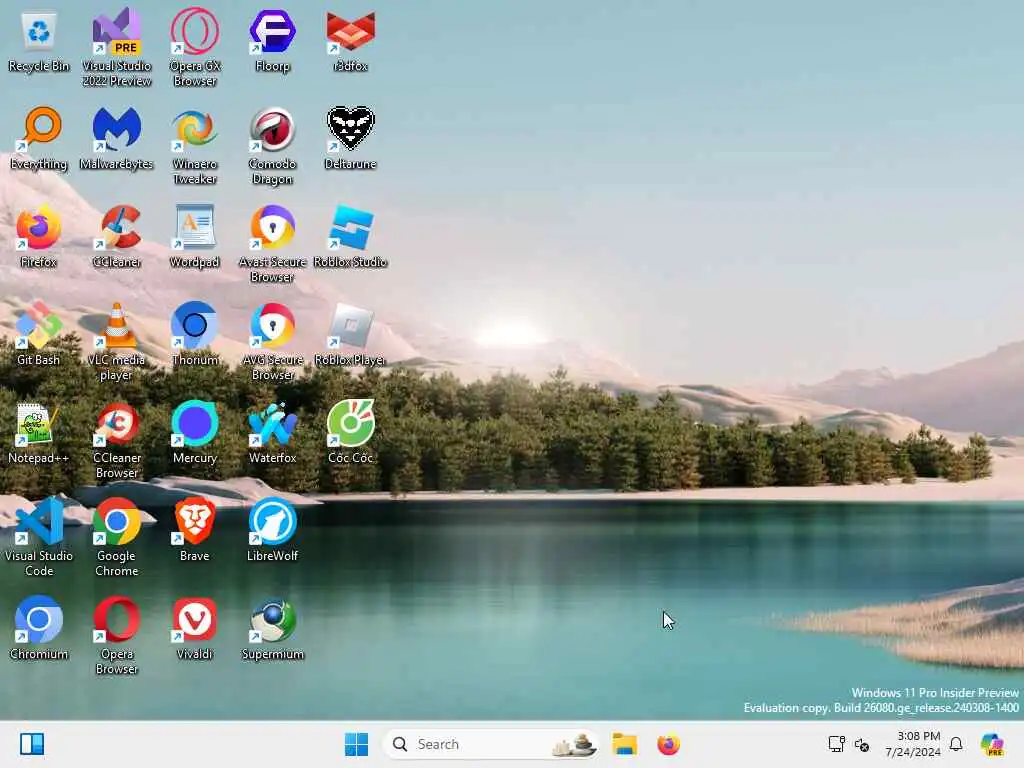Screen dimensions: 1024x768
Task: Open File Explorer from the taskbar
Action: (624, 744)
